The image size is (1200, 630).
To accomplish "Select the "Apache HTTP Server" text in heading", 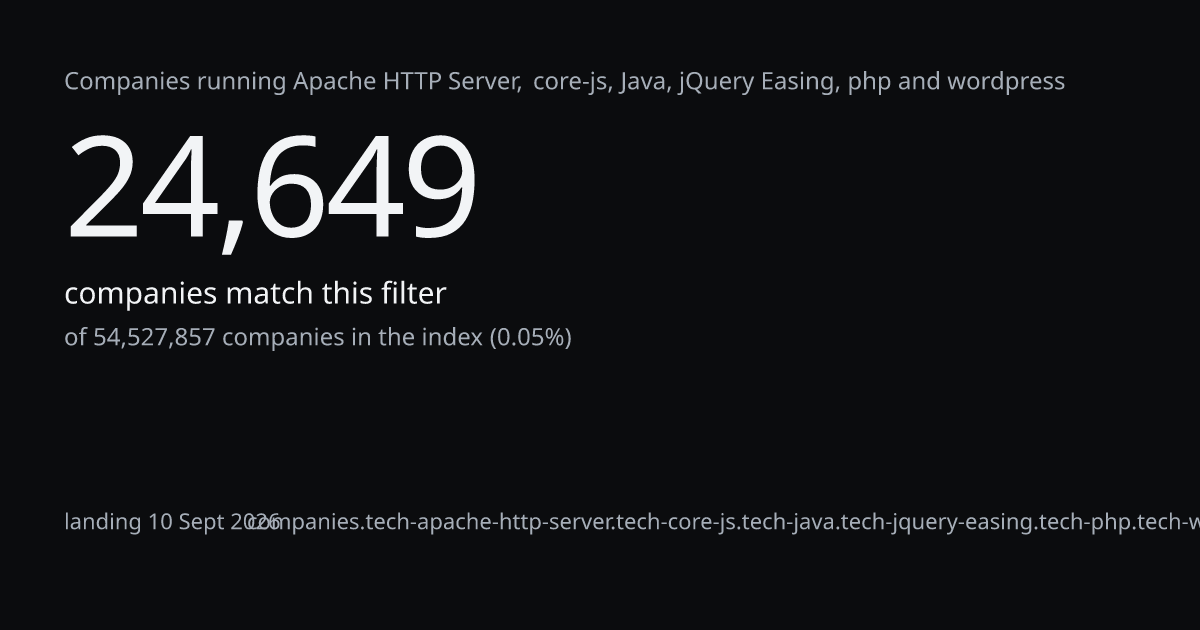I will coord(406,81).
